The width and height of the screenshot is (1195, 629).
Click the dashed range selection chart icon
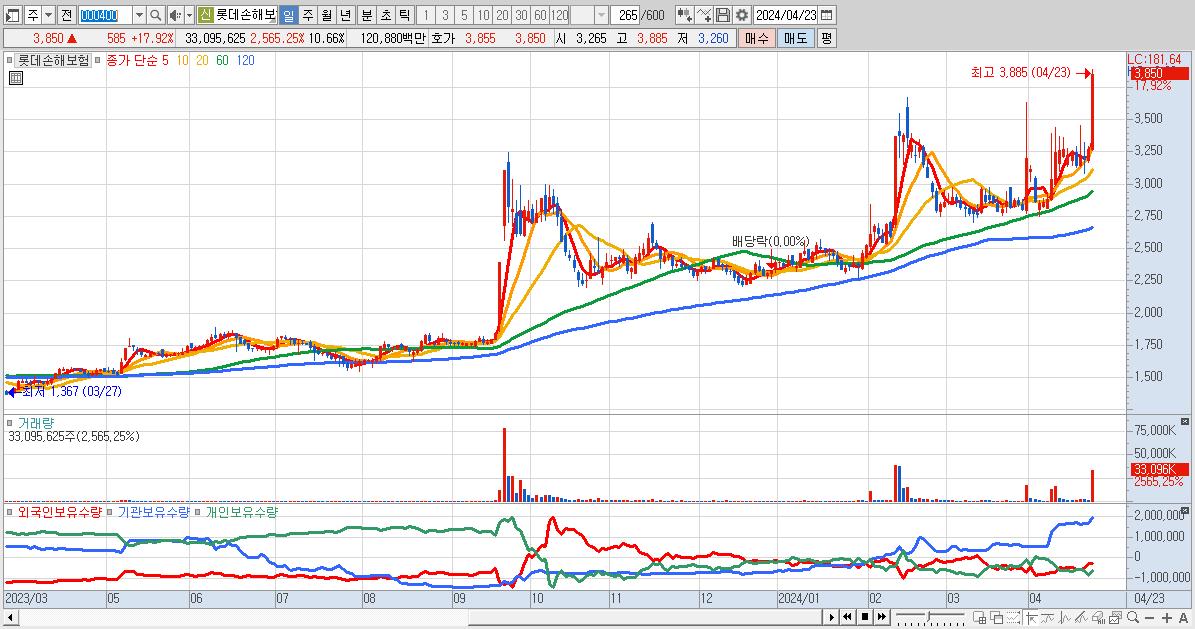[x=1014, y=617]
